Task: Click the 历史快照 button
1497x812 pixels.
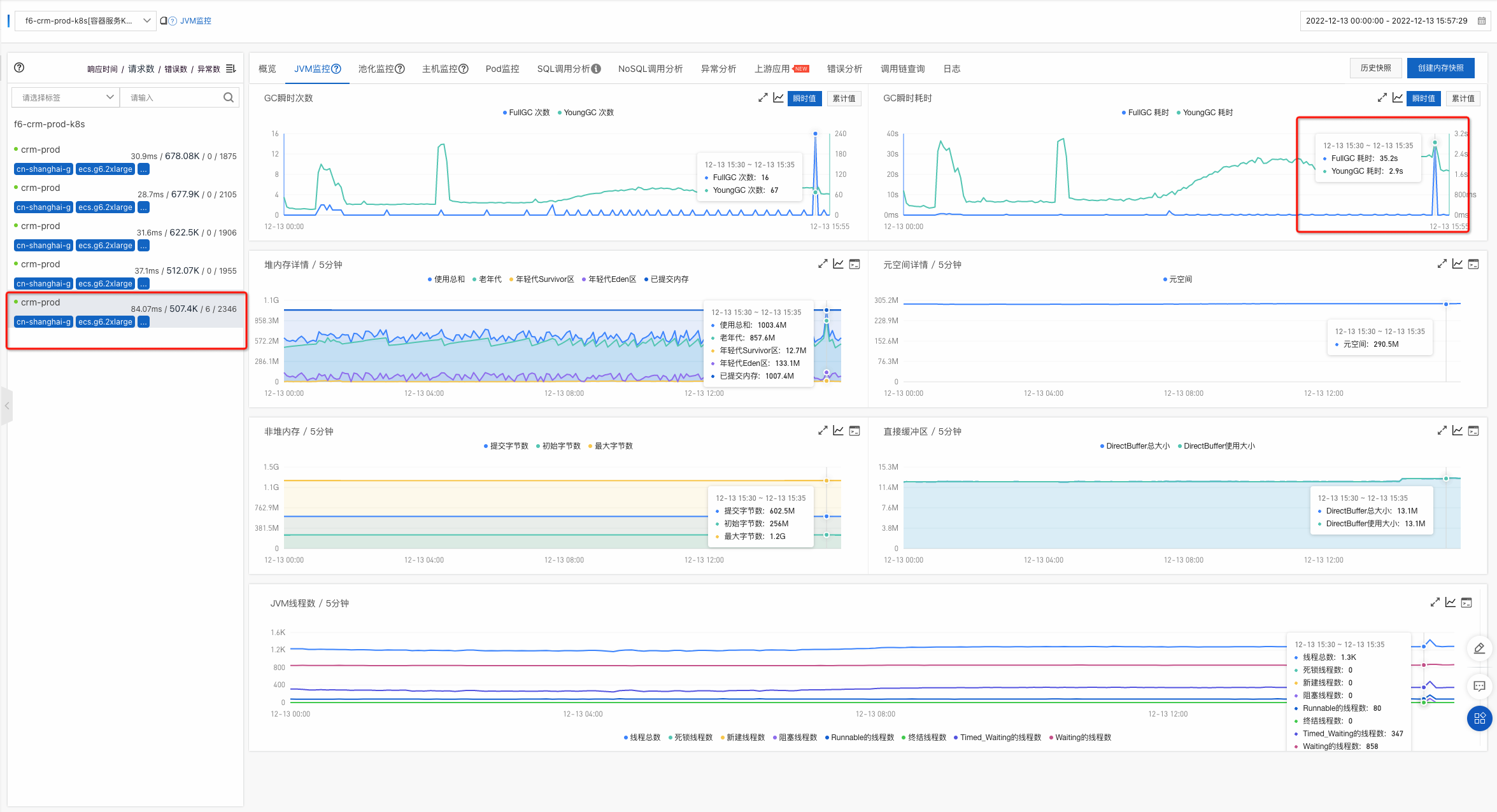Action: tap(1375, 68)
